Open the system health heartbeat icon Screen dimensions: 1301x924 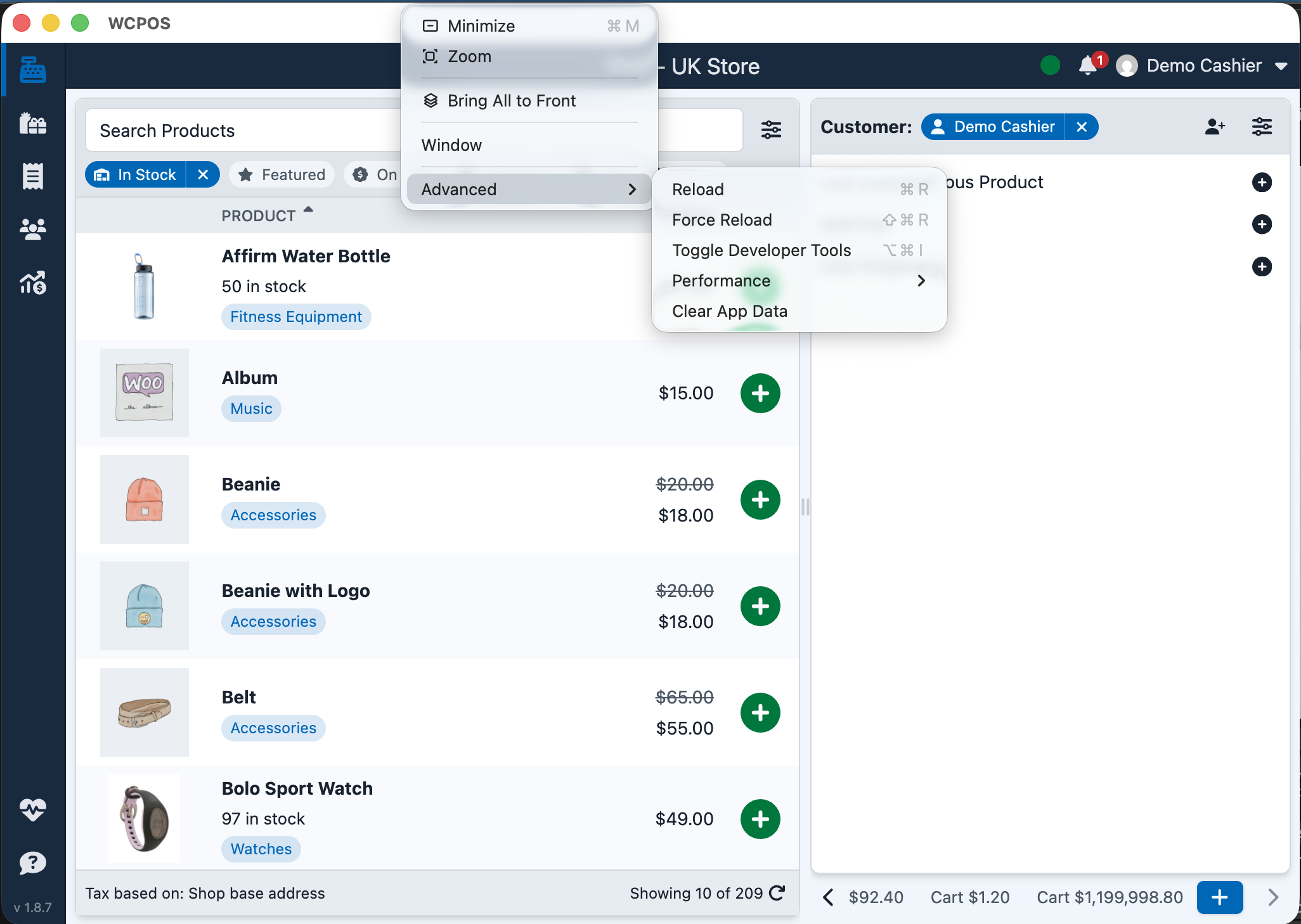click(x=33, y=809)
